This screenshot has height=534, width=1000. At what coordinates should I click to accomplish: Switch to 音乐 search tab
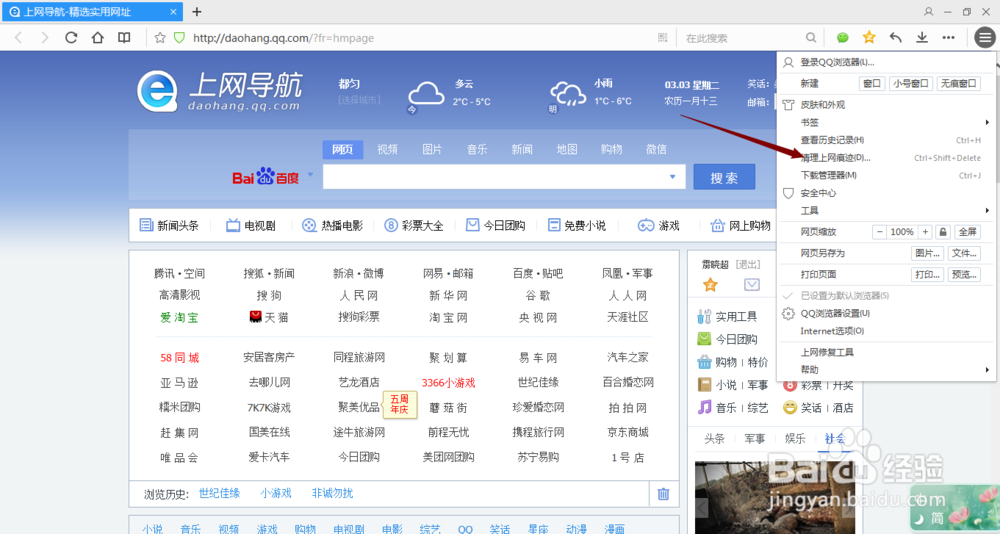(x=477, y=149)
